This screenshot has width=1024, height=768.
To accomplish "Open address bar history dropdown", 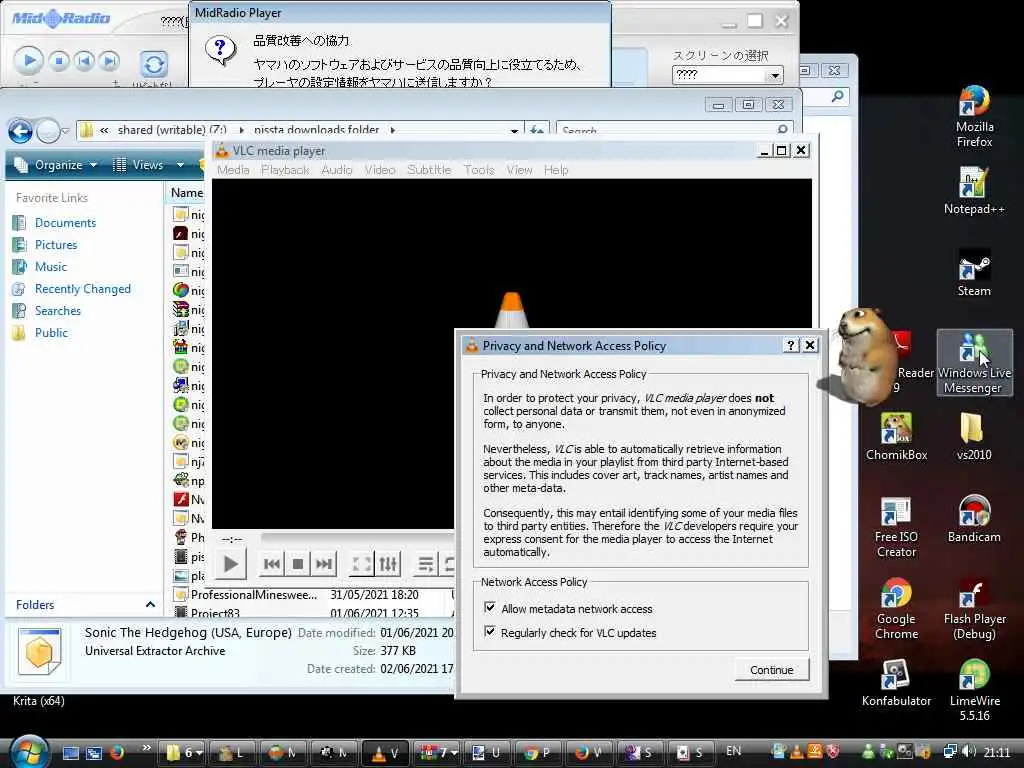I will (515, 131).
